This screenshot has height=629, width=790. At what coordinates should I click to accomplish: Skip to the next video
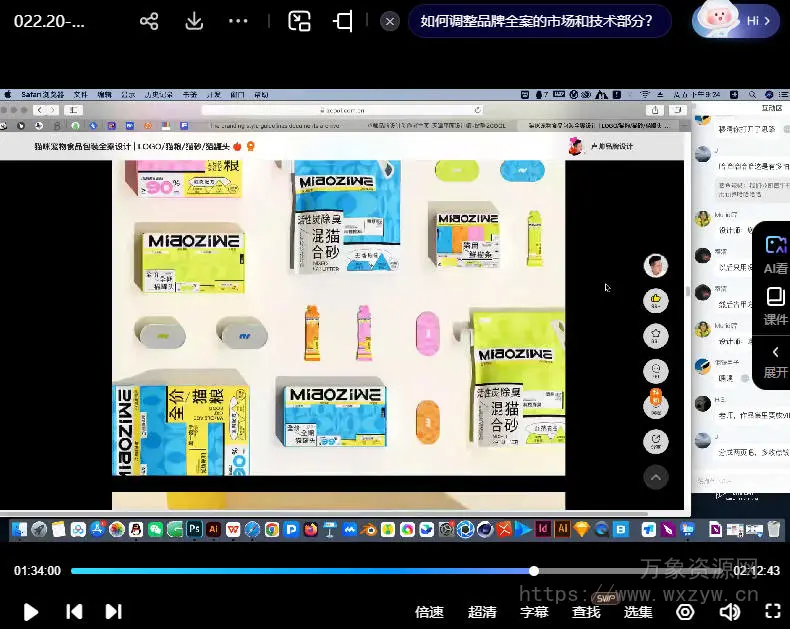coord(113,611)
